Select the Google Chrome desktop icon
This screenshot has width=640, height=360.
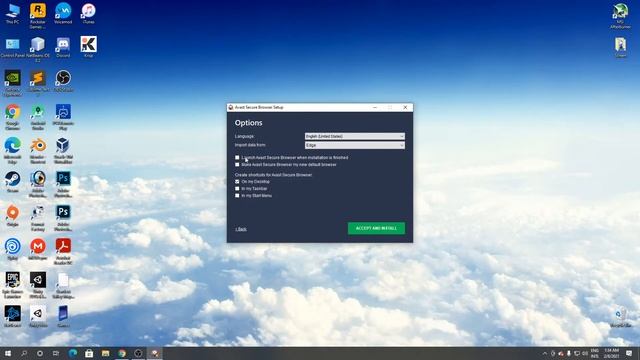point(13,117)
